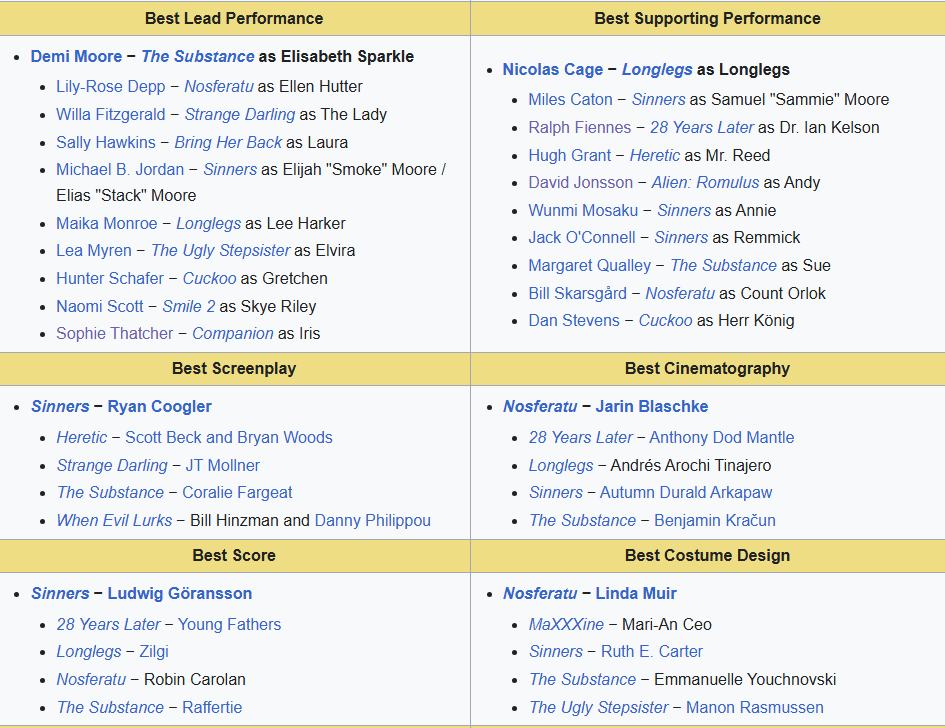Click the Benjamin Kračun link
Viewport: 945px width, 728px height.
point(715,521)
